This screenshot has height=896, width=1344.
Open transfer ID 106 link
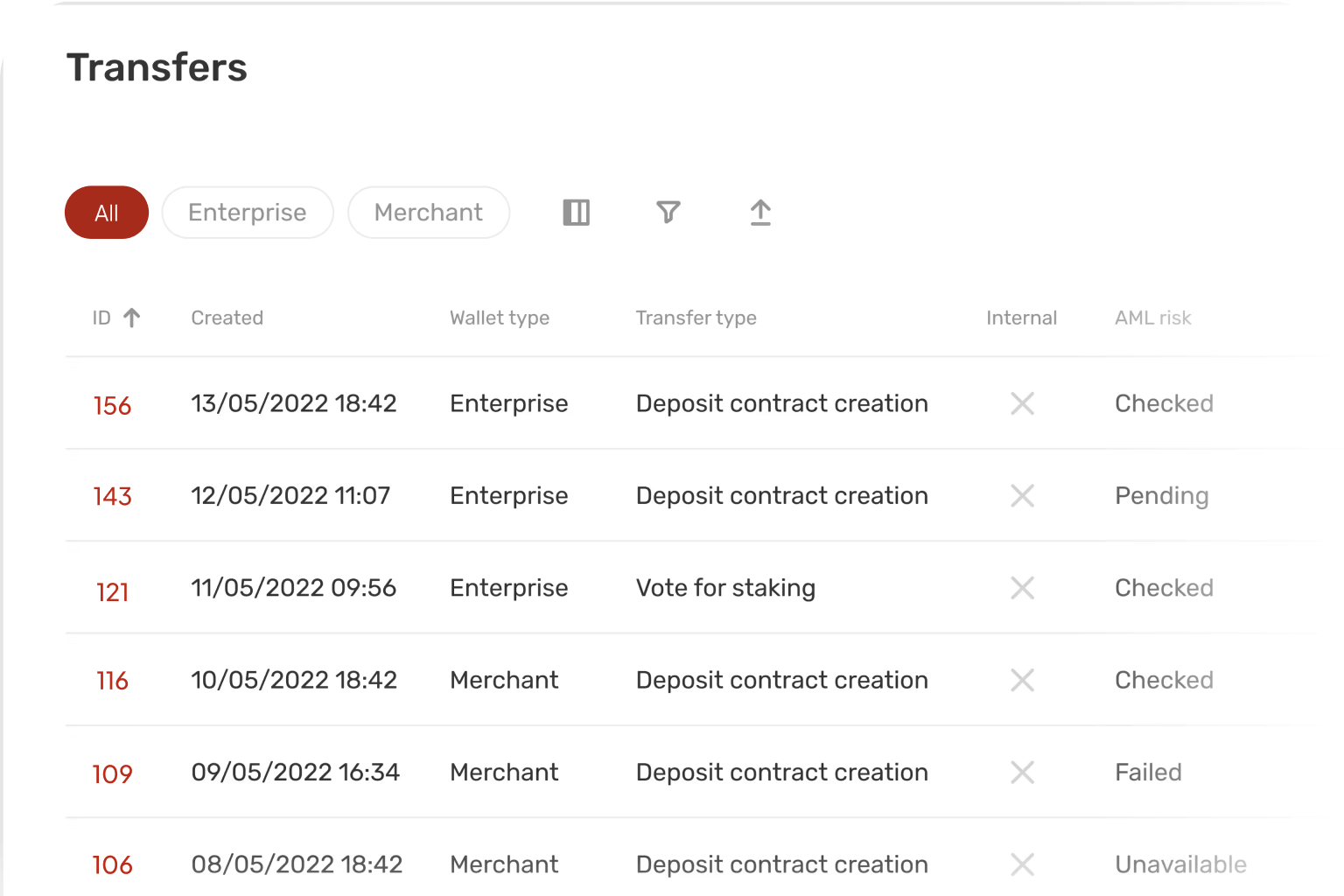(112, 865)
